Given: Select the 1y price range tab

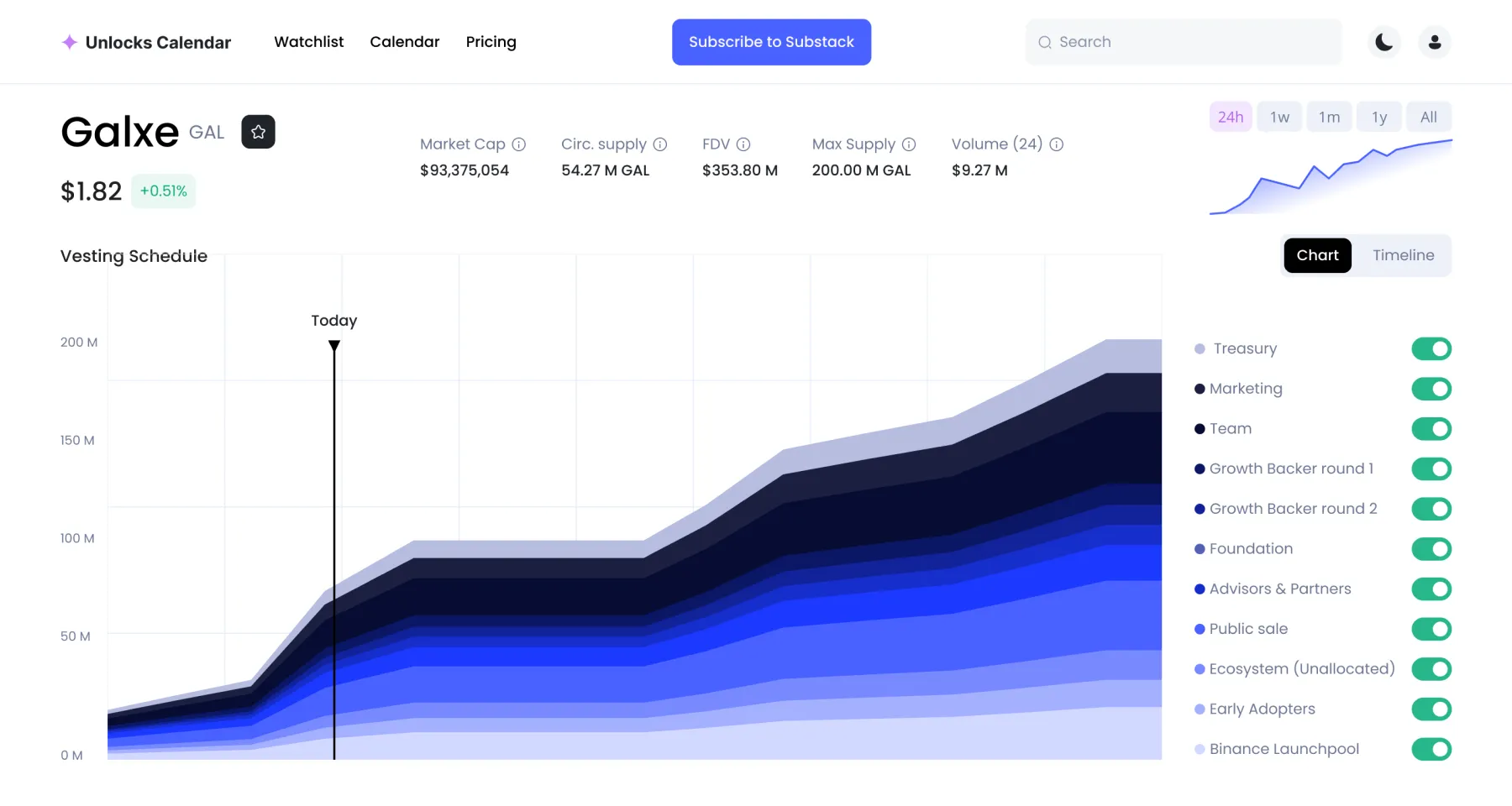Looking at the screenshot, I should 1379,118.
